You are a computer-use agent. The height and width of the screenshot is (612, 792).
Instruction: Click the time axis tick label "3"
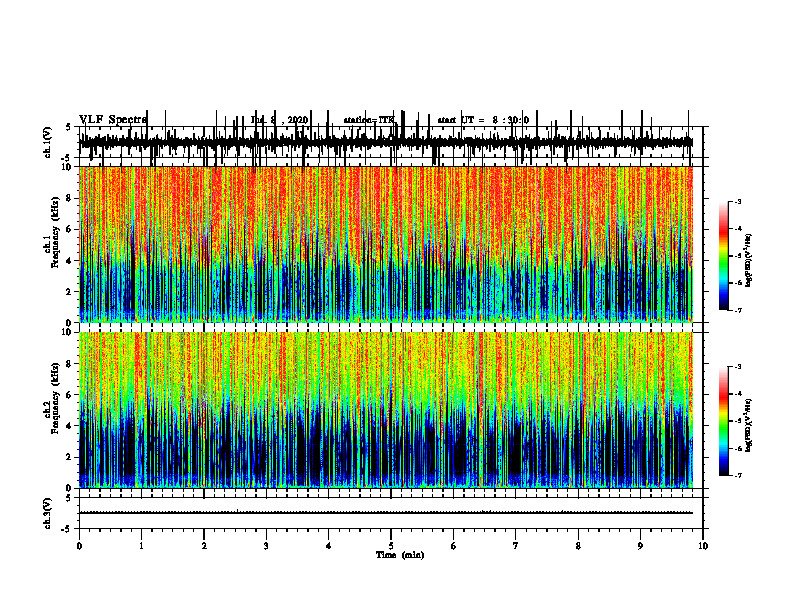coord(266,546)
